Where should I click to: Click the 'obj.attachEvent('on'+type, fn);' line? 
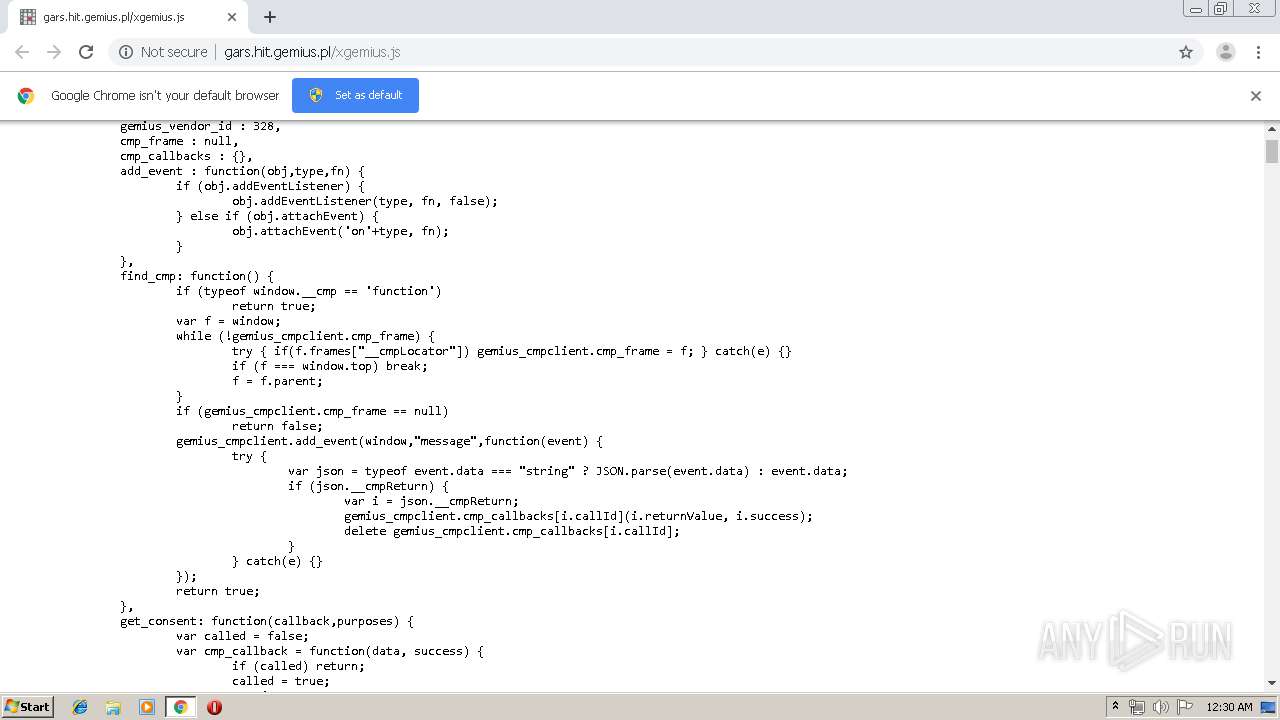[x=340, y=231]
